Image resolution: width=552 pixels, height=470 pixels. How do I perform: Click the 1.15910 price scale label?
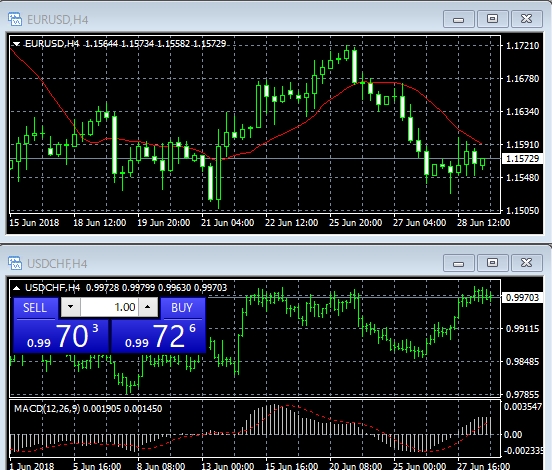(522, 144)
